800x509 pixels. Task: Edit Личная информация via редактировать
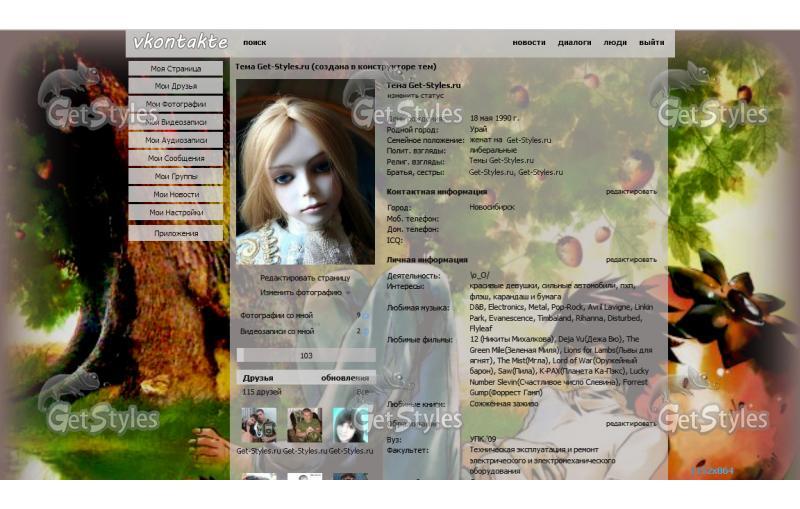[631, 260]
